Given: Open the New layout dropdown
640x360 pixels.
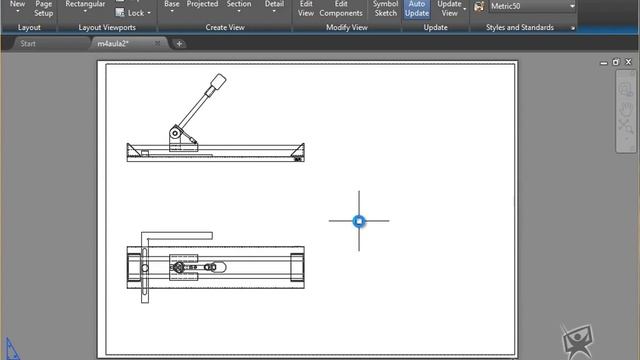Looking at the screenshot, I should tap(18, 7).
